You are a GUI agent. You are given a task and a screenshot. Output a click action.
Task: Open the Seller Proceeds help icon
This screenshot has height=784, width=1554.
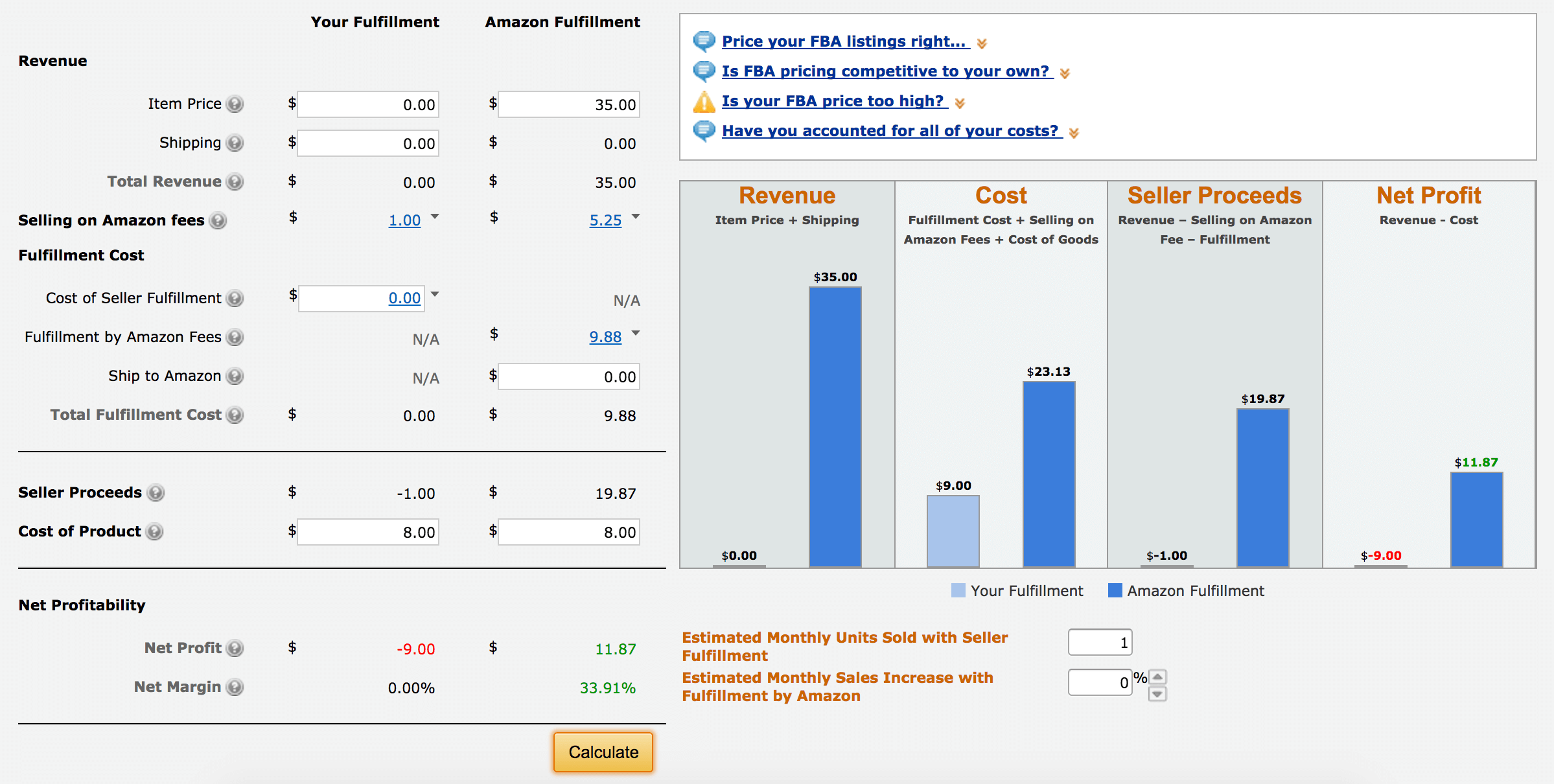pyautogui.click(x=156, y=492)
